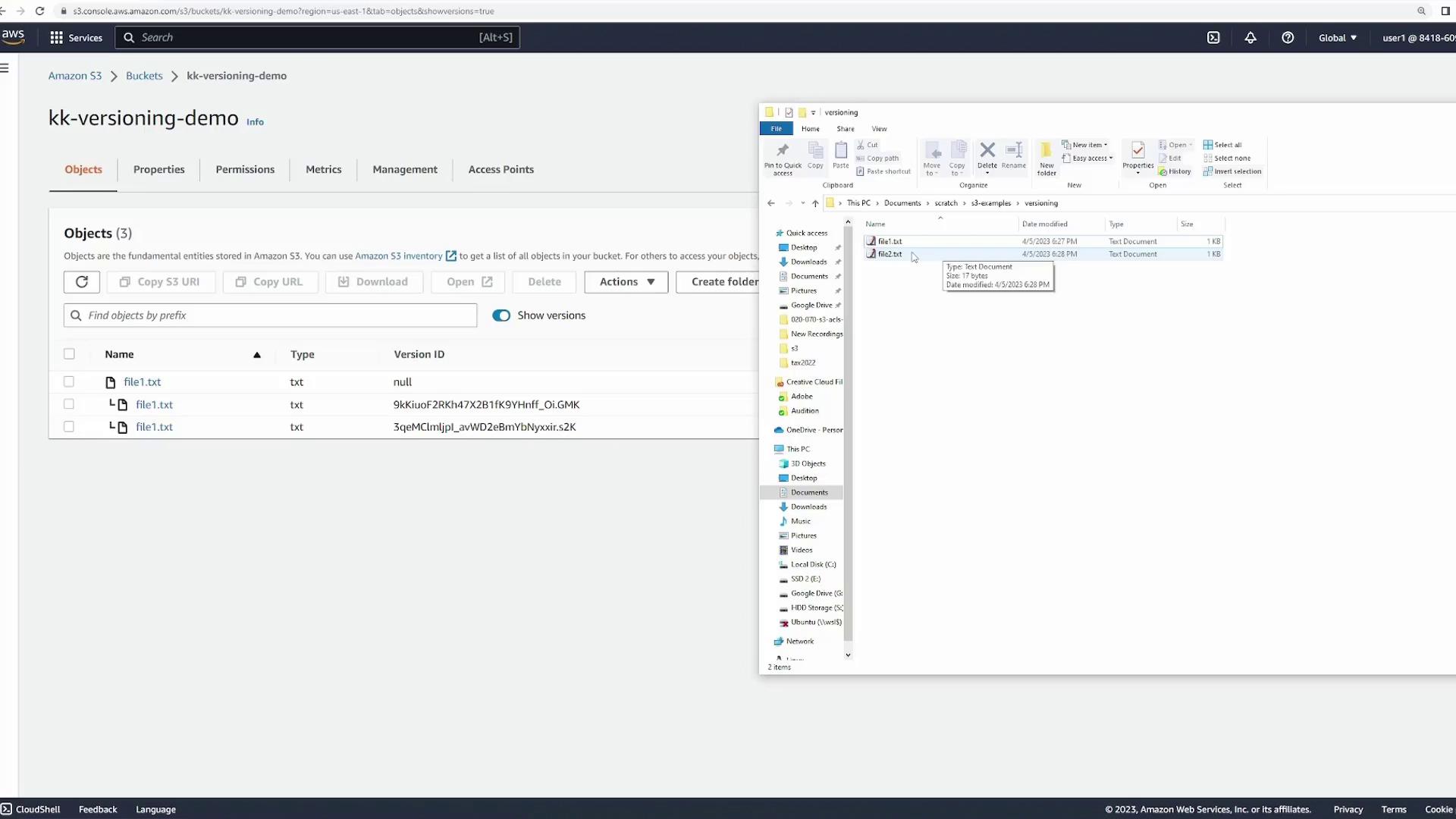Viewport: 1456px width, 819px height.
Task: Follow the Amazon S3 inventory link
Action: 399,256
